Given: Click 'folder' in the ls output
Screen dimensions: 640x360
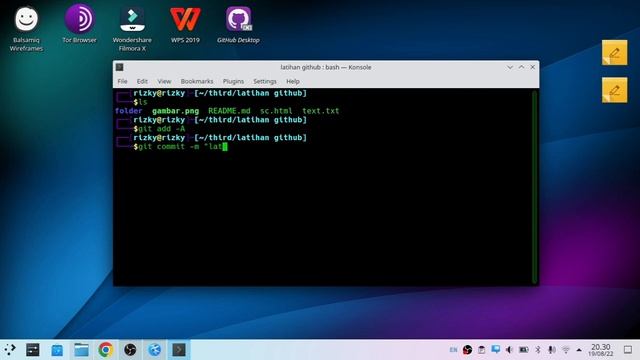Looking at the screenshot, I should 129,111.
